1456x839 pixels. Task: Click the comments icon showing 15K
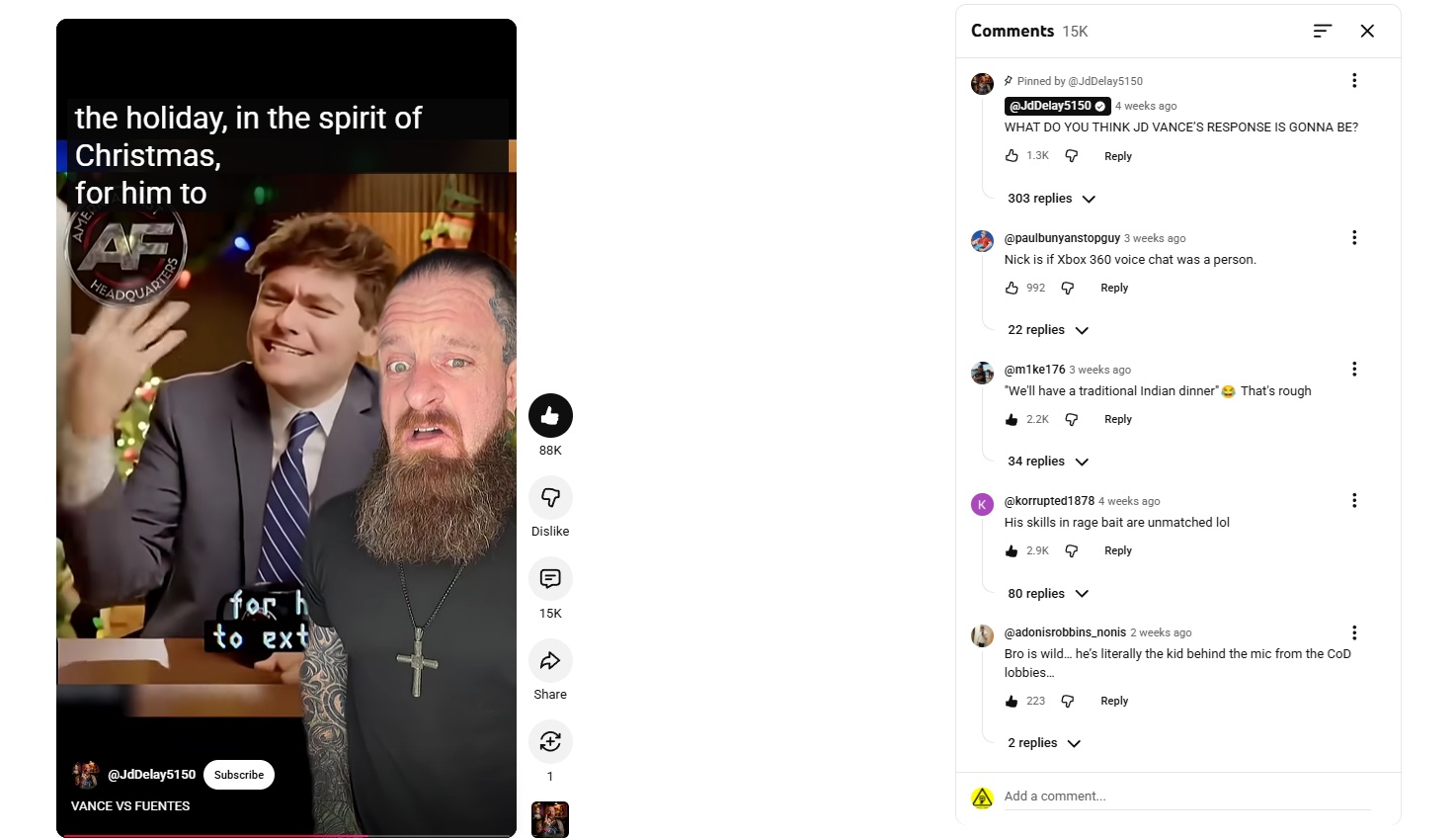click(550, 579)
